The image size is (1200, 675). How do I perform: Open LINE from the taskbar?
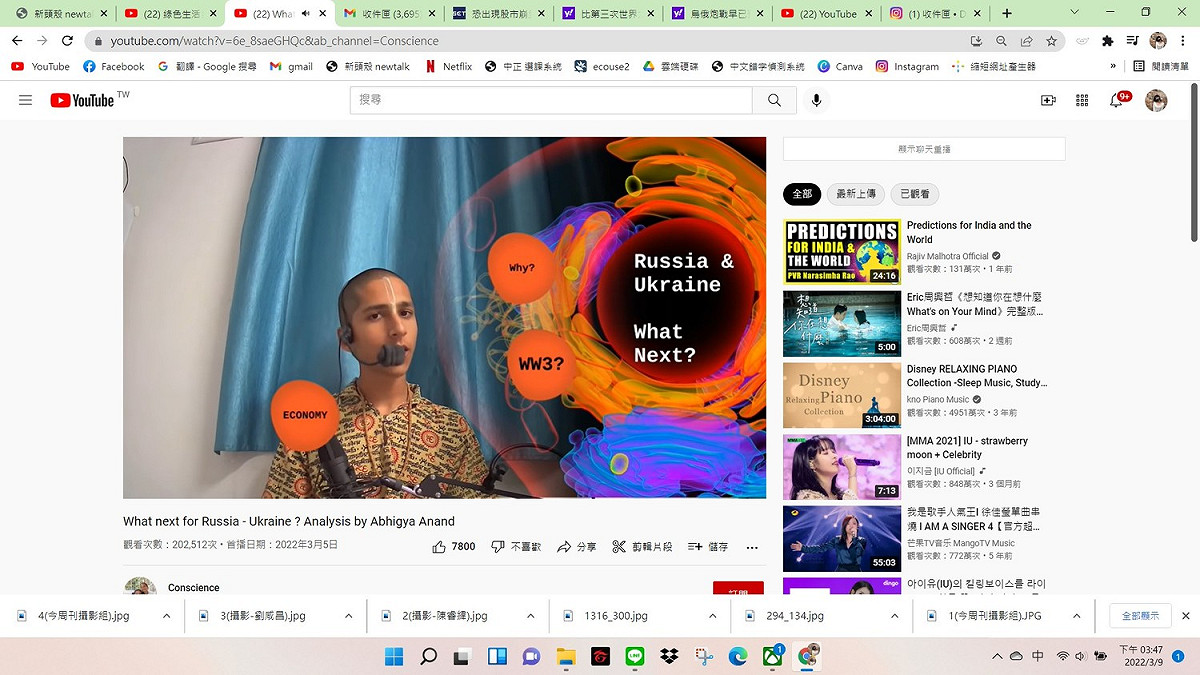click(x=634, y=656)
